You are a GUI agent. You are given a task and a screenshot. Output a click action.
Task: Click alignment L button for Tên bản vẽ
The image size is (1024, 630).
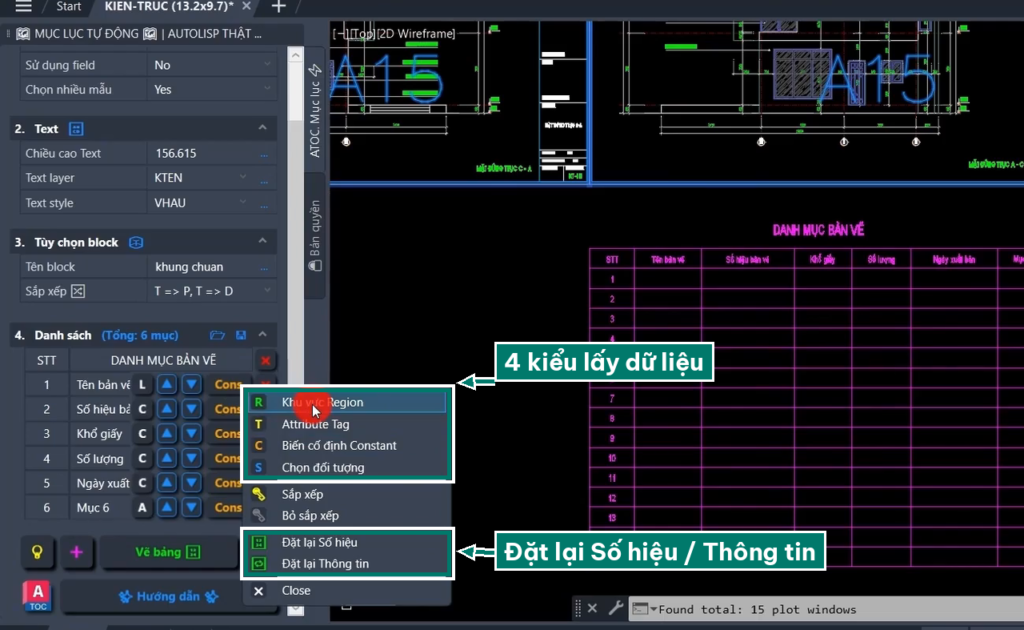[142, 385]
